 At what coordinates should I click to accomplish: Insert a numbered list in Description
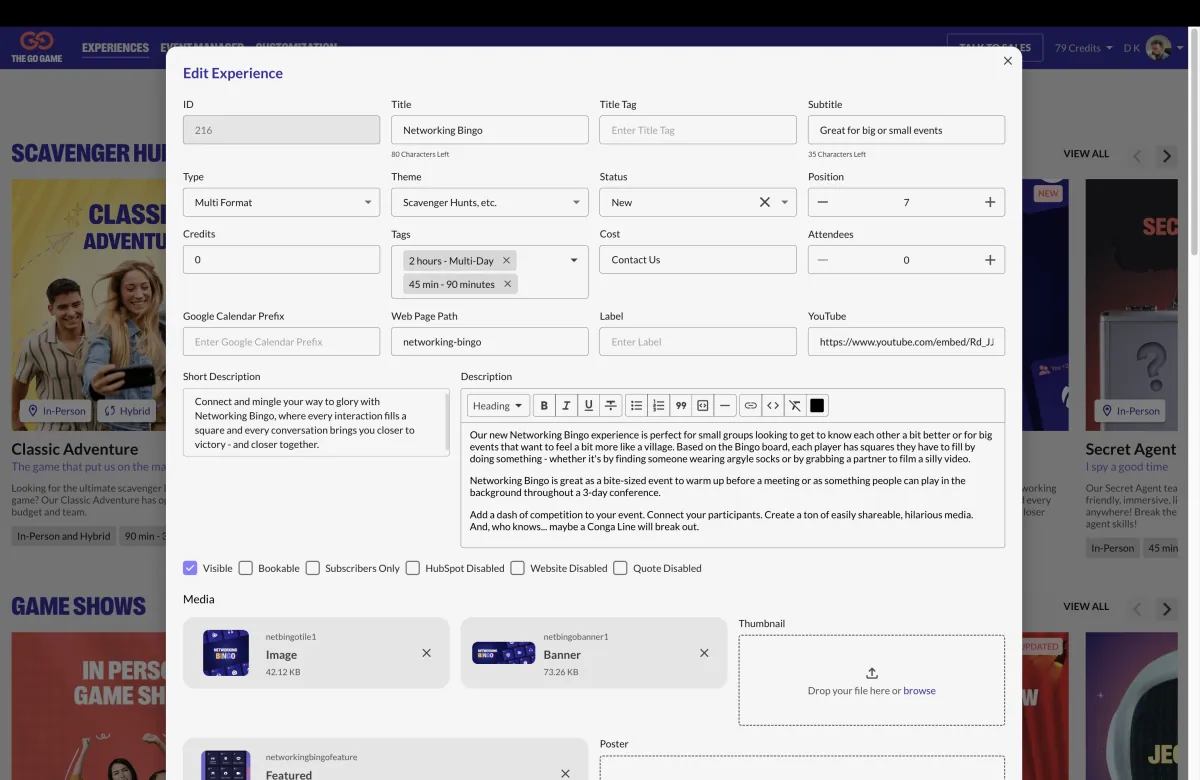(x=658, y=406)
